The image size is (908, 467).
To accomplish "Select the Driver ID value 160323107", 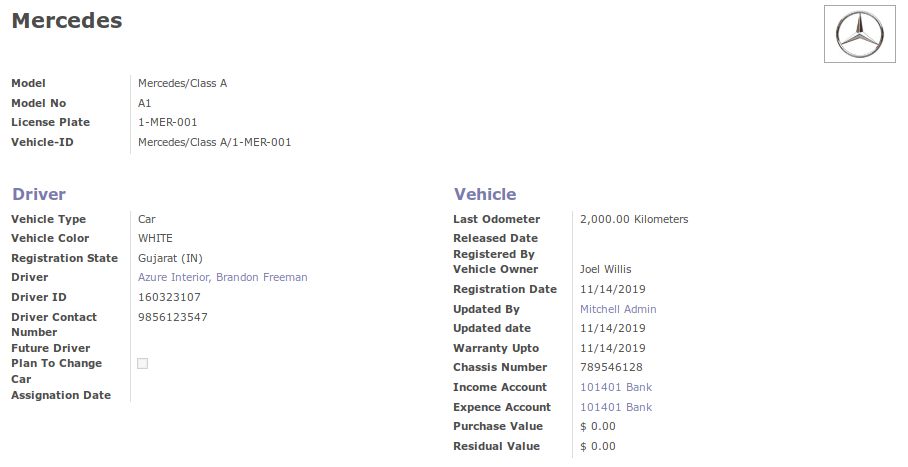I will point(169,297).
